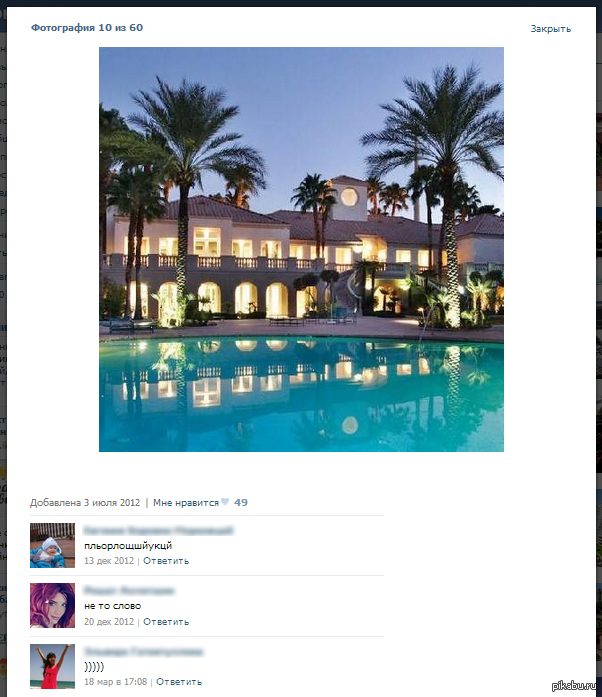Open blurred author name above не то слово
Screen dimensions: 602x697
point(129,591)
